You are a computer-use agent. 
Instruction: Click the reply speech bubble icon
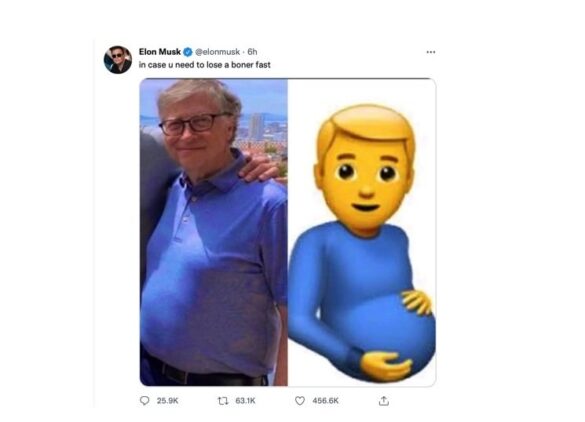tap(144, 401)
